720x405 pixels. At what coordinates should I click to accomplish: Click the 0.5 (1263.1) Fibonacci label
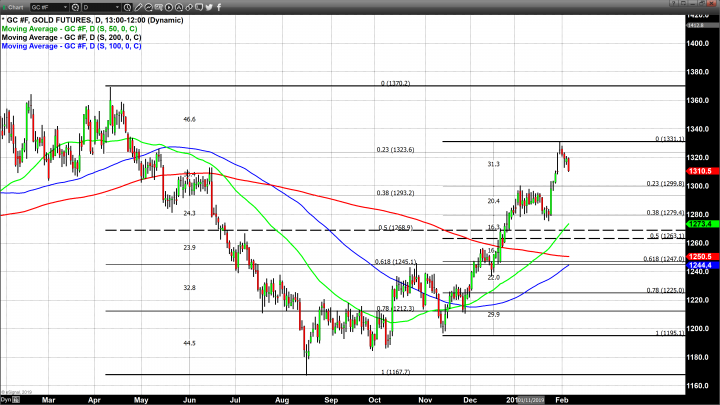click(x=667, y=236)
